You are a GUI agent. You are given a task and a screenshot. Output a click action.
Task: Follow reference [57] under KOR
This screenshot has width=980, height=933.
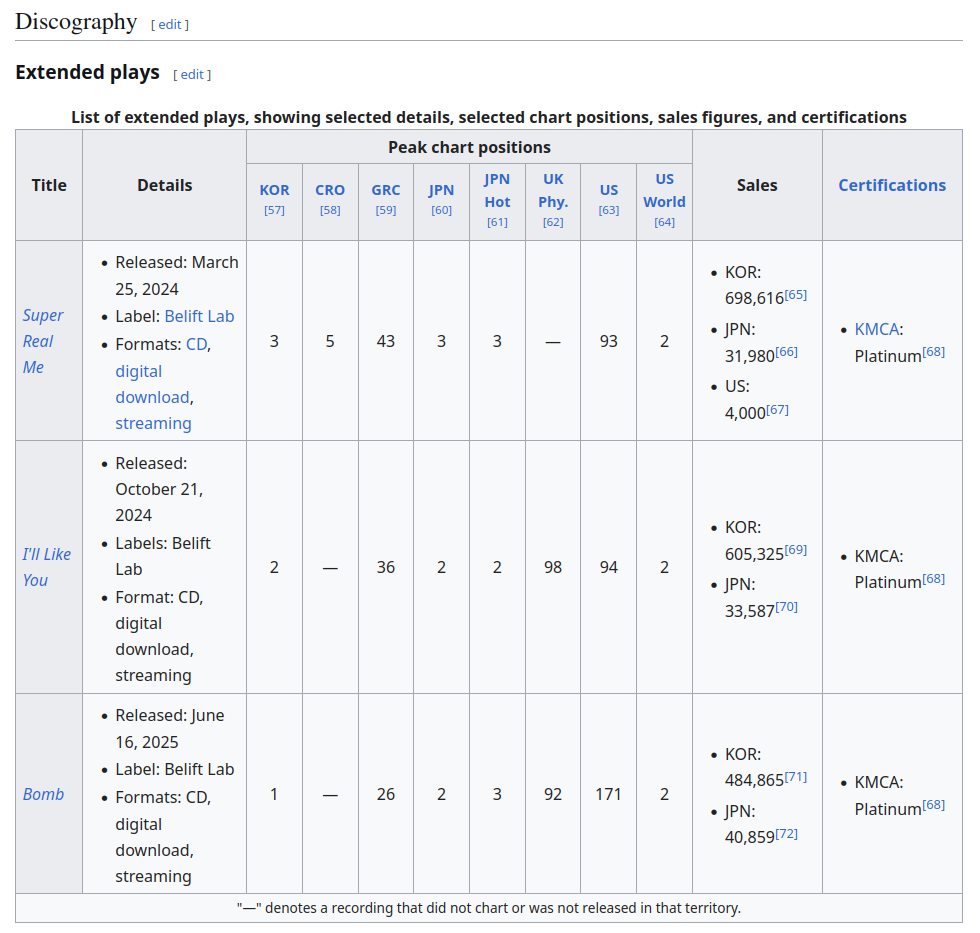(x=274, y=210)
